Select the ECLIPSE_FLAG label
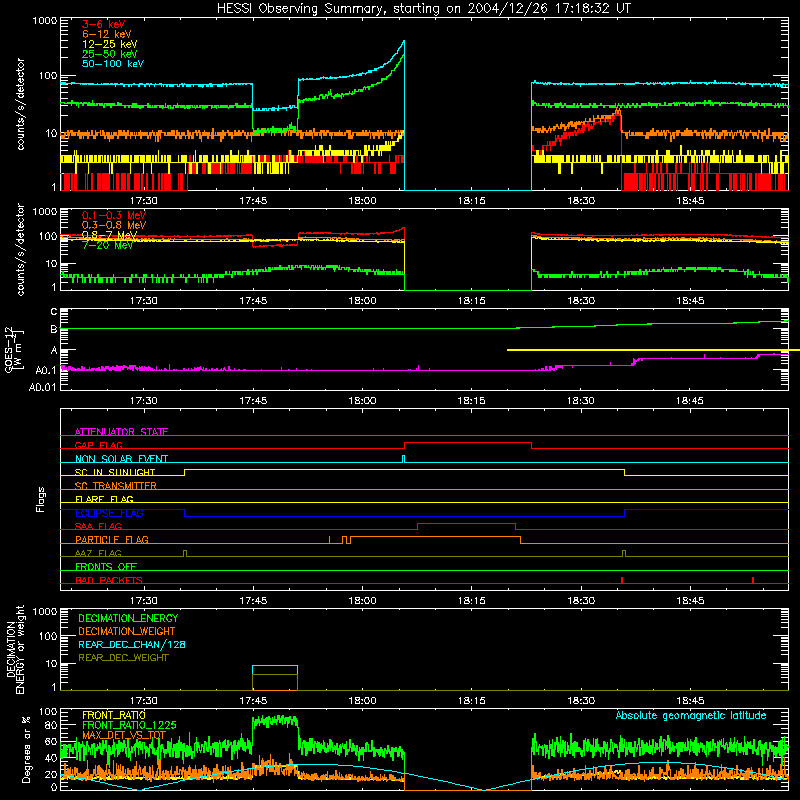 click(109, 513)
